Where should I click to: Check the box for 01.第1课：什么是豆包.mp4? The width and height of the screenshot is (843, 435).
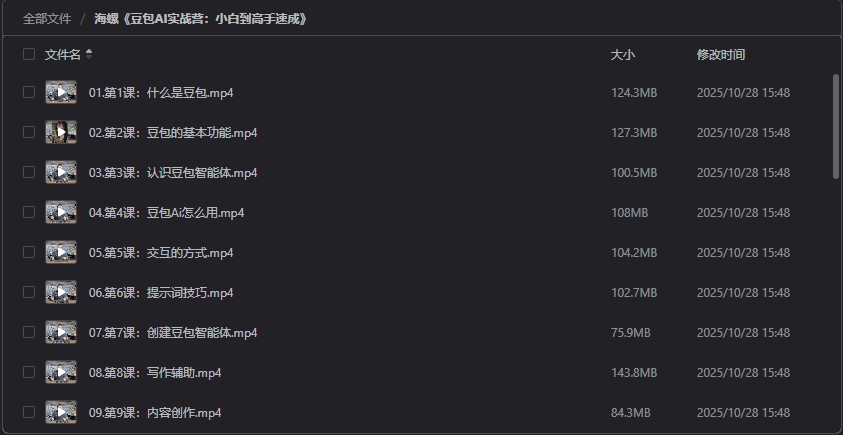click(x=29, y=93)
